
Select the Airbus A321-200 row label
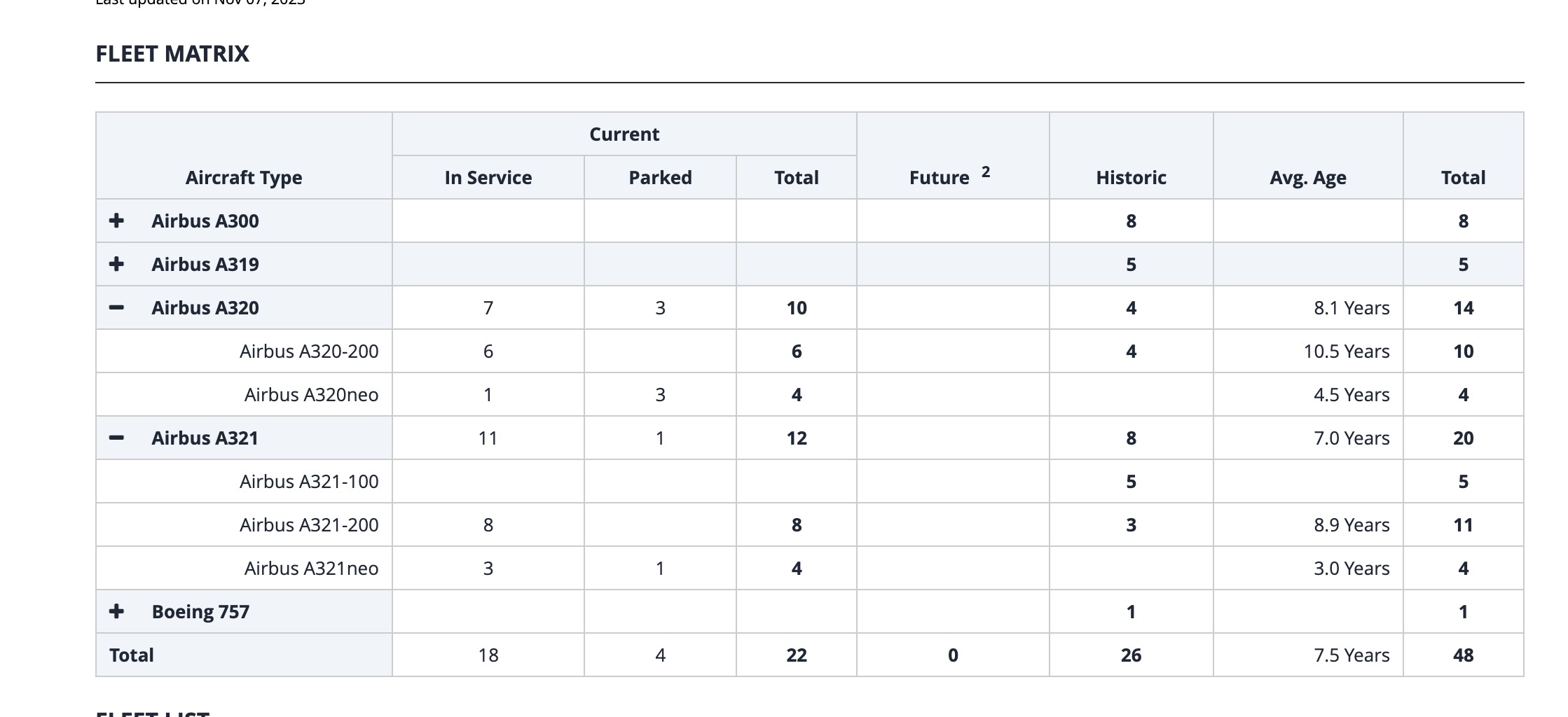[x=309, y=524]
